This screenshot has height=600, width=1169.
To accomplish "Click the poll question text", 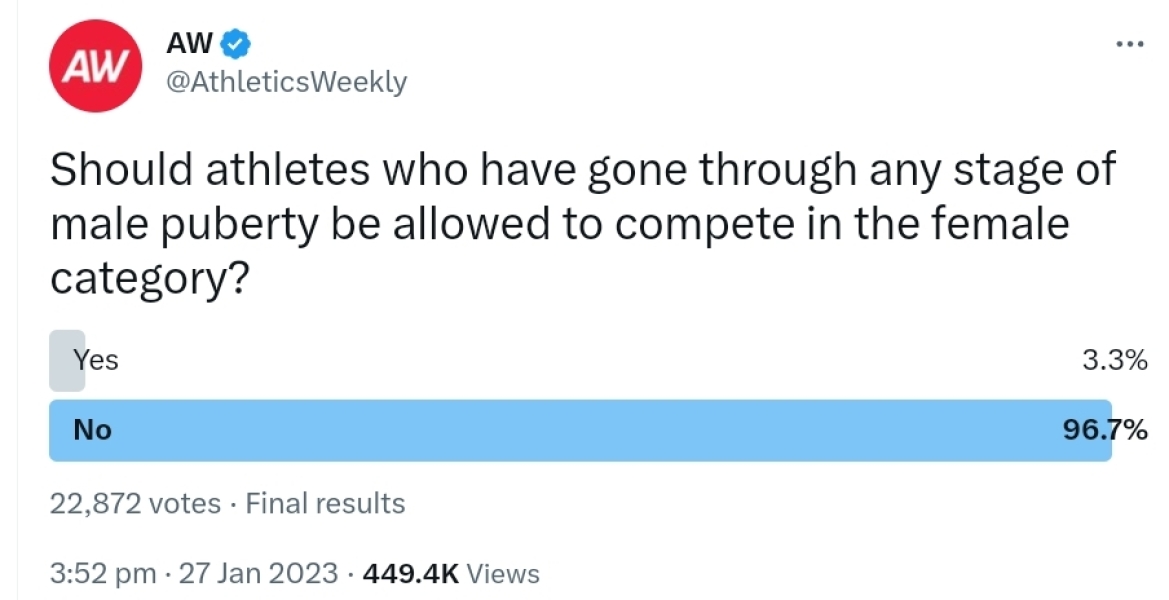I will pyautogui.click(x=580, y=222).
